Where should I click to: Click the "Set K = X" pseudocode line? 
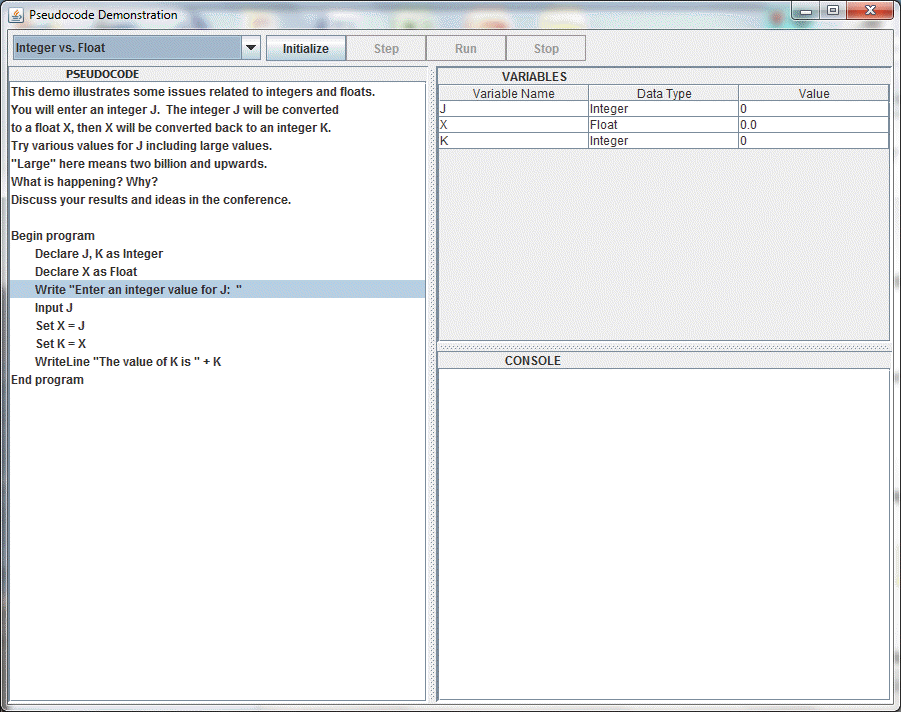[x=61, y=344]
